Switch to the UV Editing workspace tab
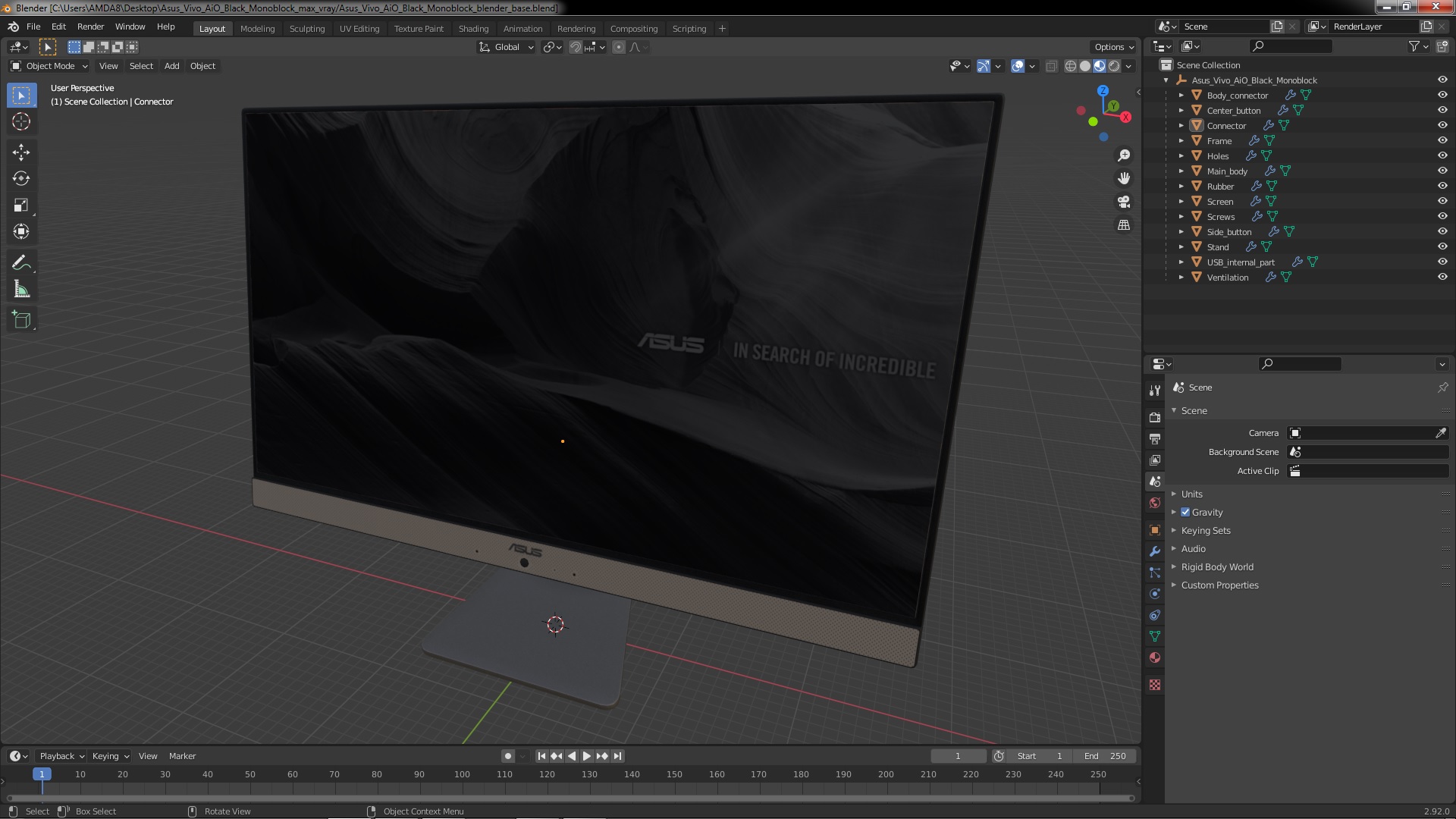The height and width of the screenshot is (819, 1456). coord(359,29)
